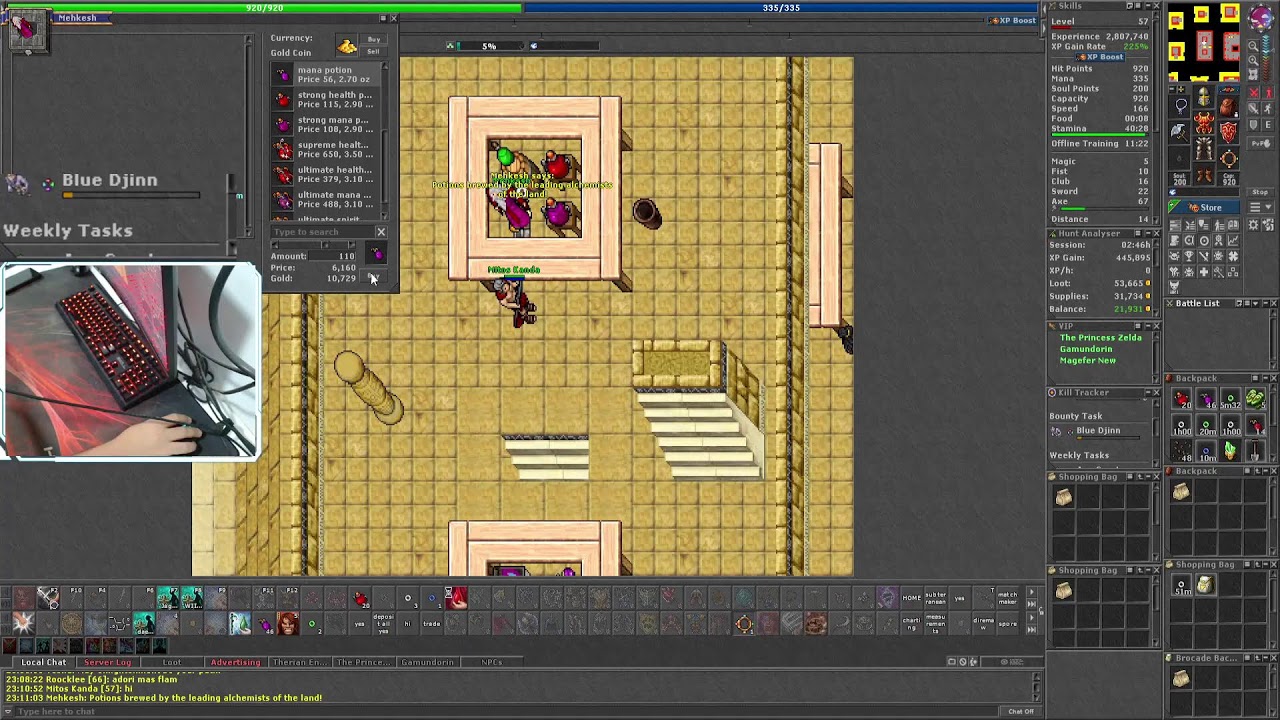
Task: Select mana potion in the trade list
Action: tap(323, 75)
